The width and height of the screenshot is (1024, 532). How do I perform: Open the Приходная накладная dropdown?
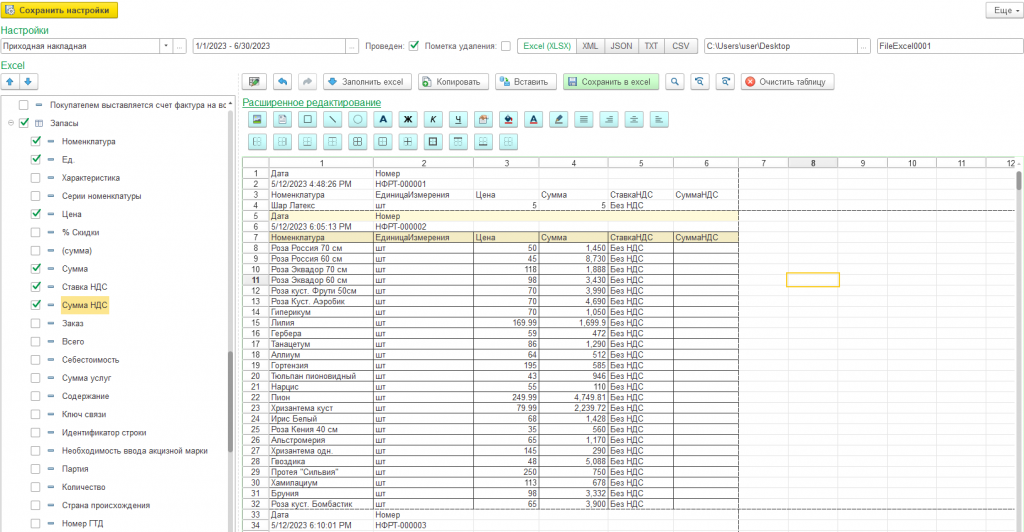165,46
